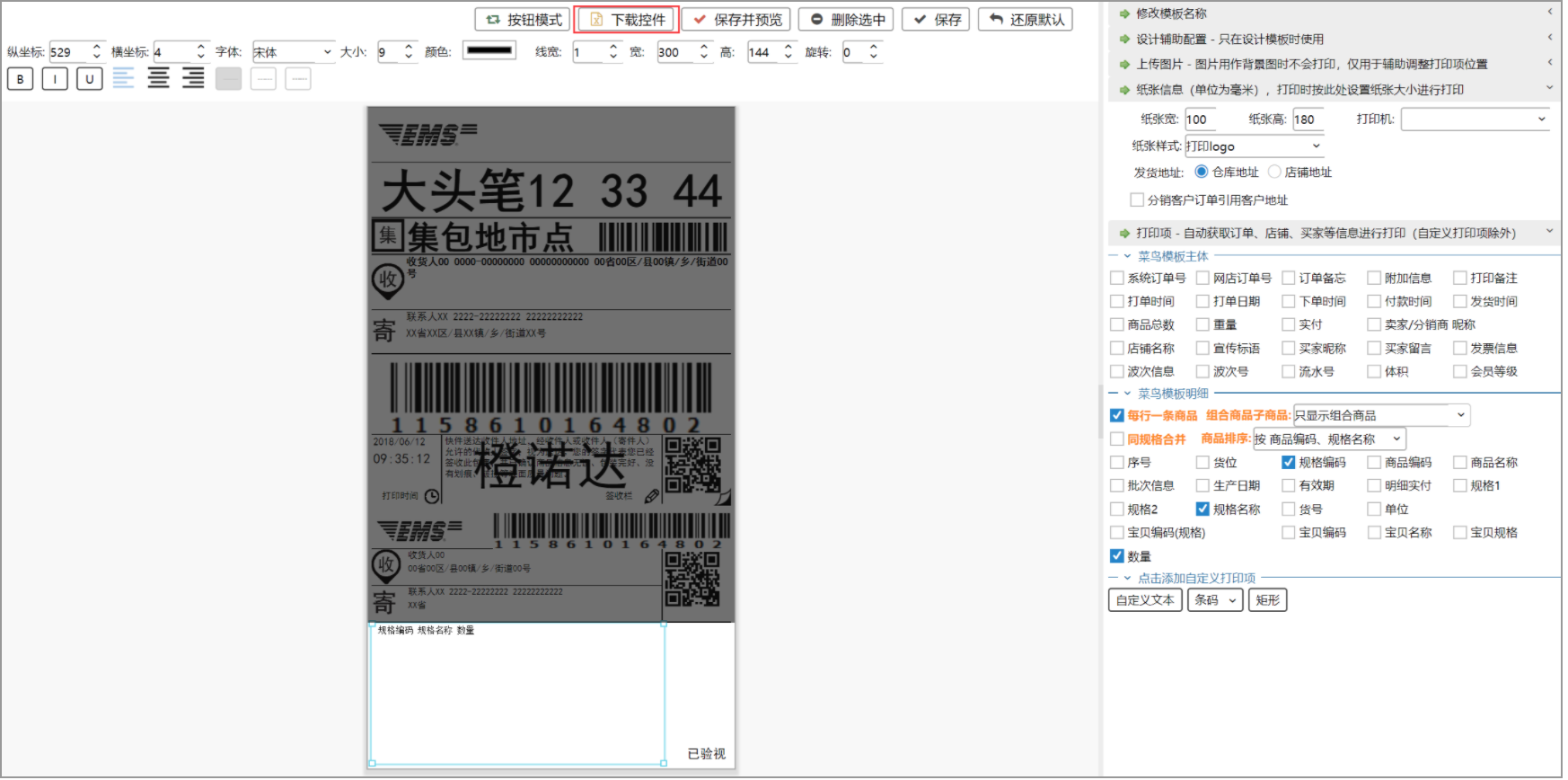Uncheck the 每行一条商品 checkbox
The image size is (1568, 780).
[x=1117, y=415]
